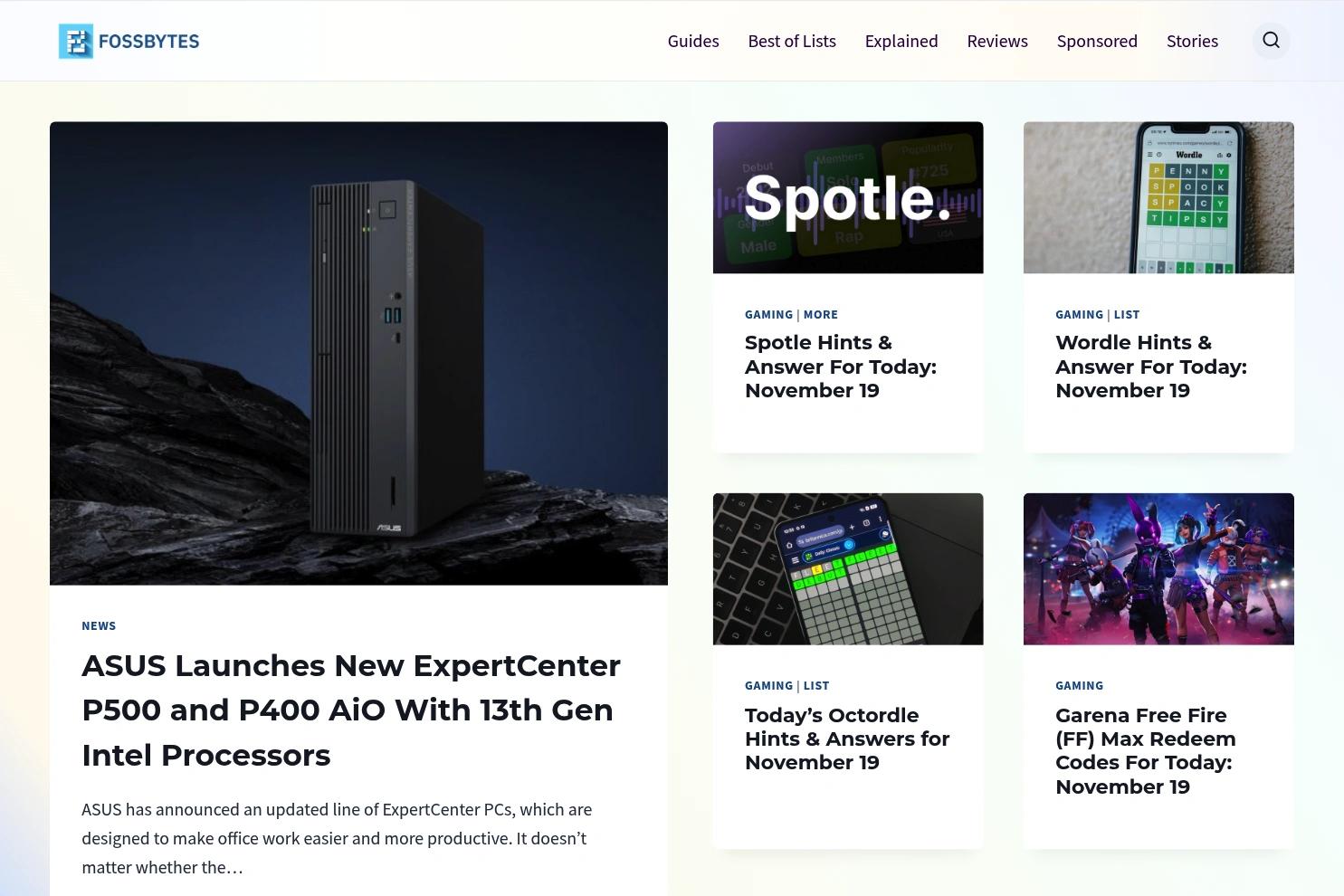Image resolution: width=1344 pixels, height=896 pixels.
Task: Read Spotle Hints & Answer article
Action: 841,367
